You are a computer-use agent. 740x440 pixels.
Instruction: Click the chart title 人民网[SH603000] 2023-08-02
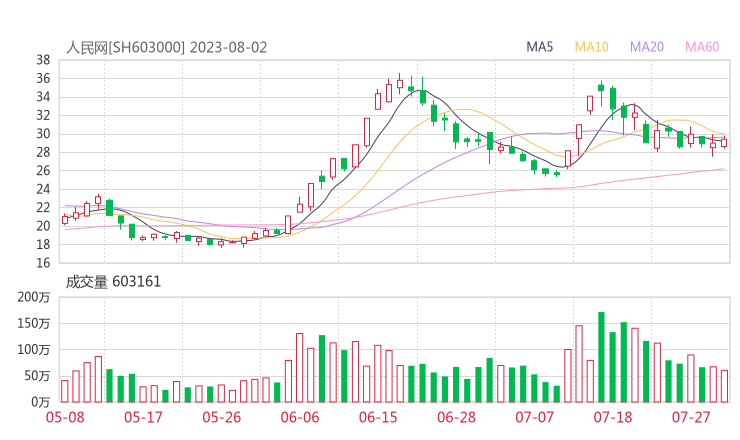(x=167, y=47)
